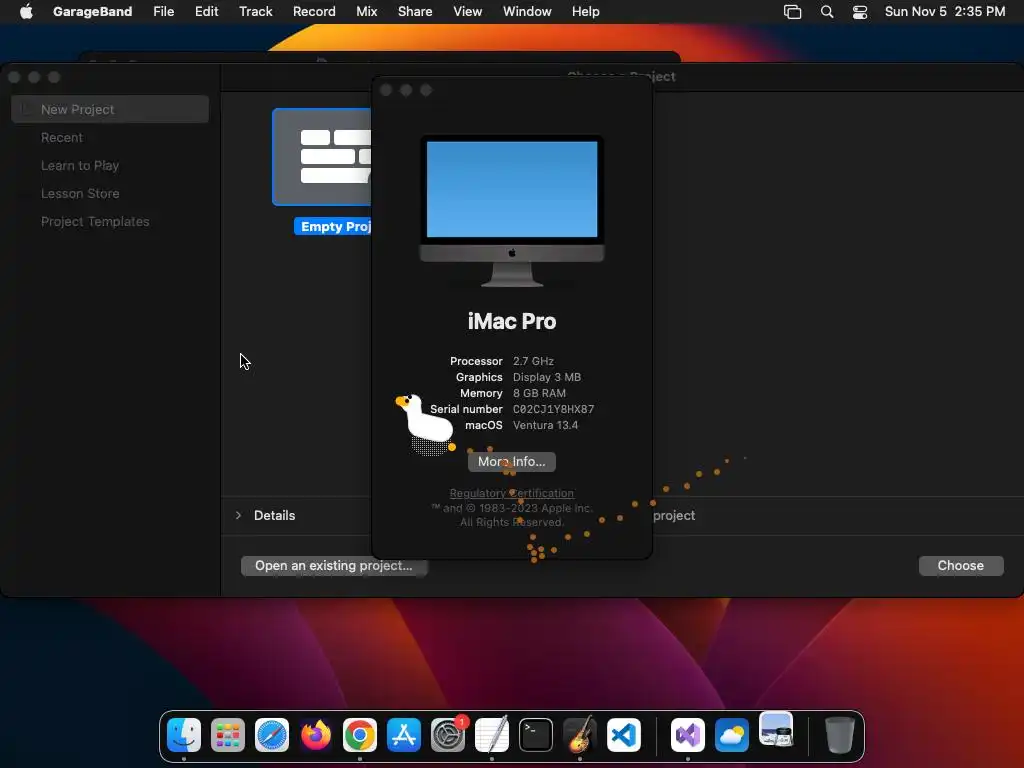Open the File menu

coord(163,11)
